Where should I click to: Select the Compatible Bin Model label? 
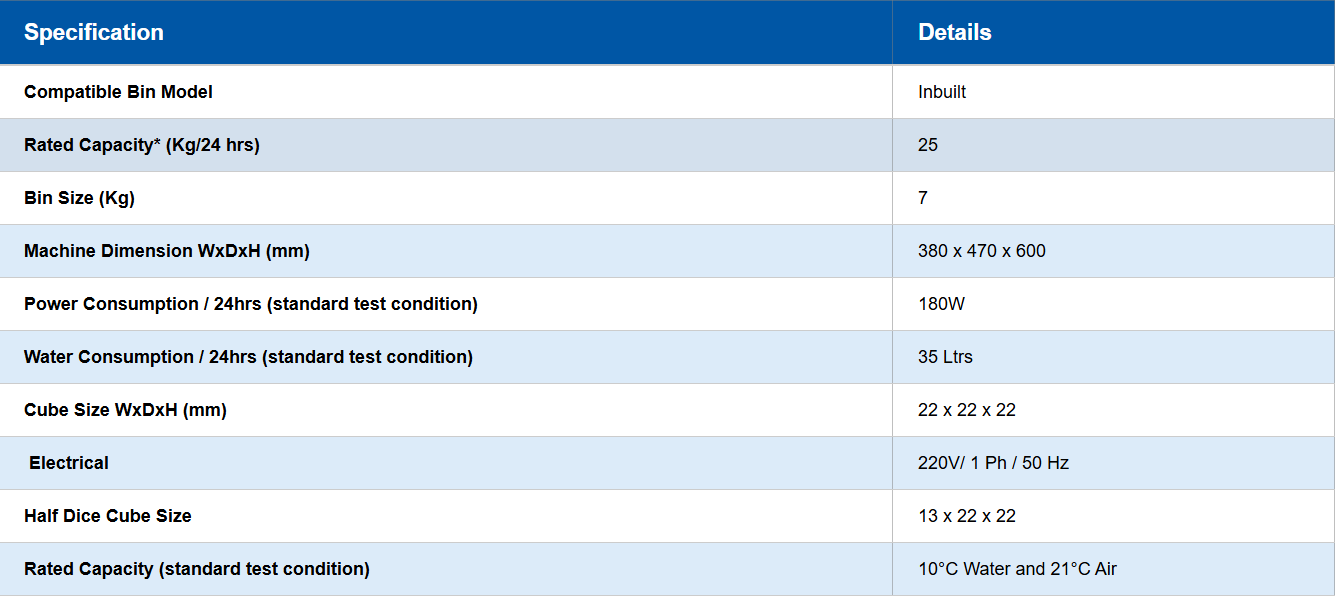118,92
